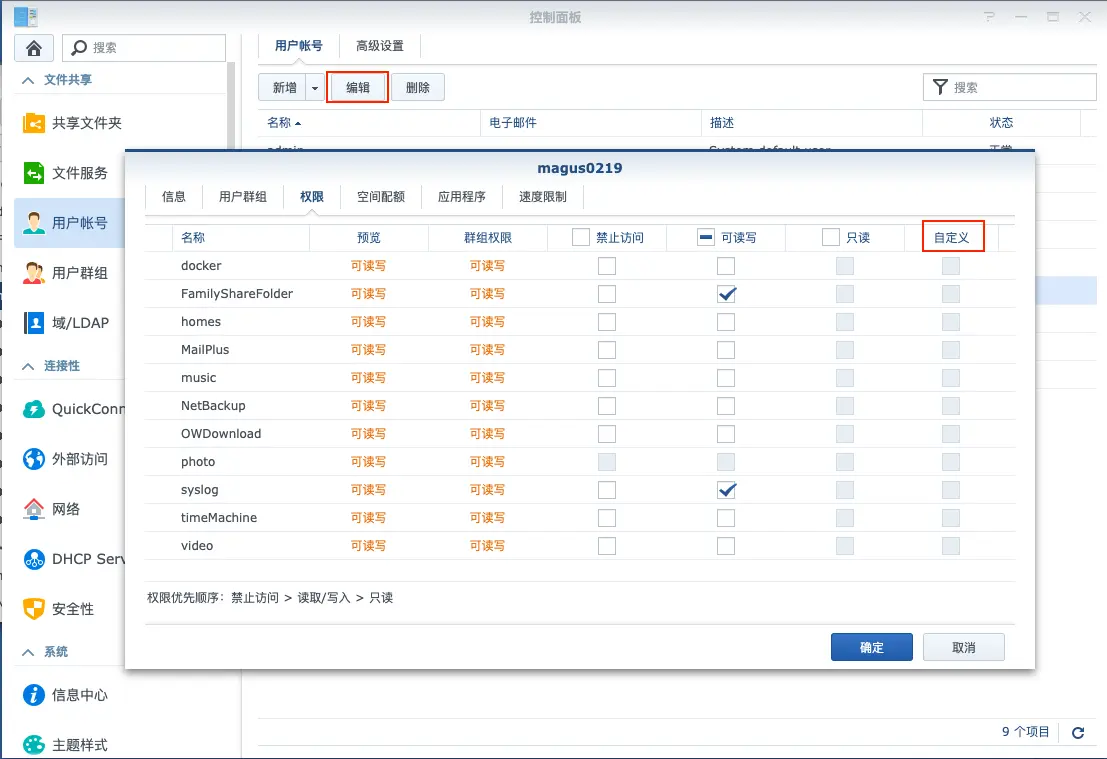This screenshot has width=1107, height=759.
Task: Switch to 空间配额 tab
Action: coord(381,196)
